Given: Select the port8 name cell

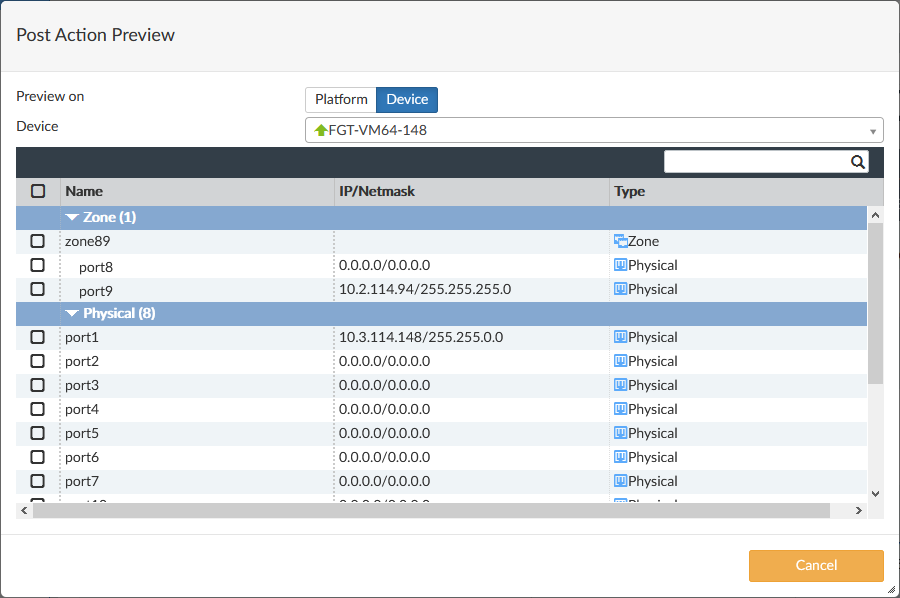Looking at the screenshot, I should coord(197,266).
